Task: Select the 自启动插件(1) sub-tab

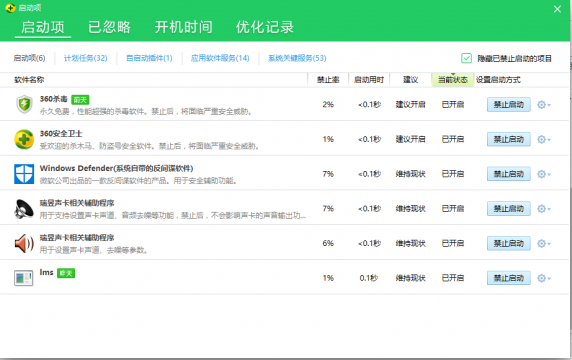Action: (149, 58)
